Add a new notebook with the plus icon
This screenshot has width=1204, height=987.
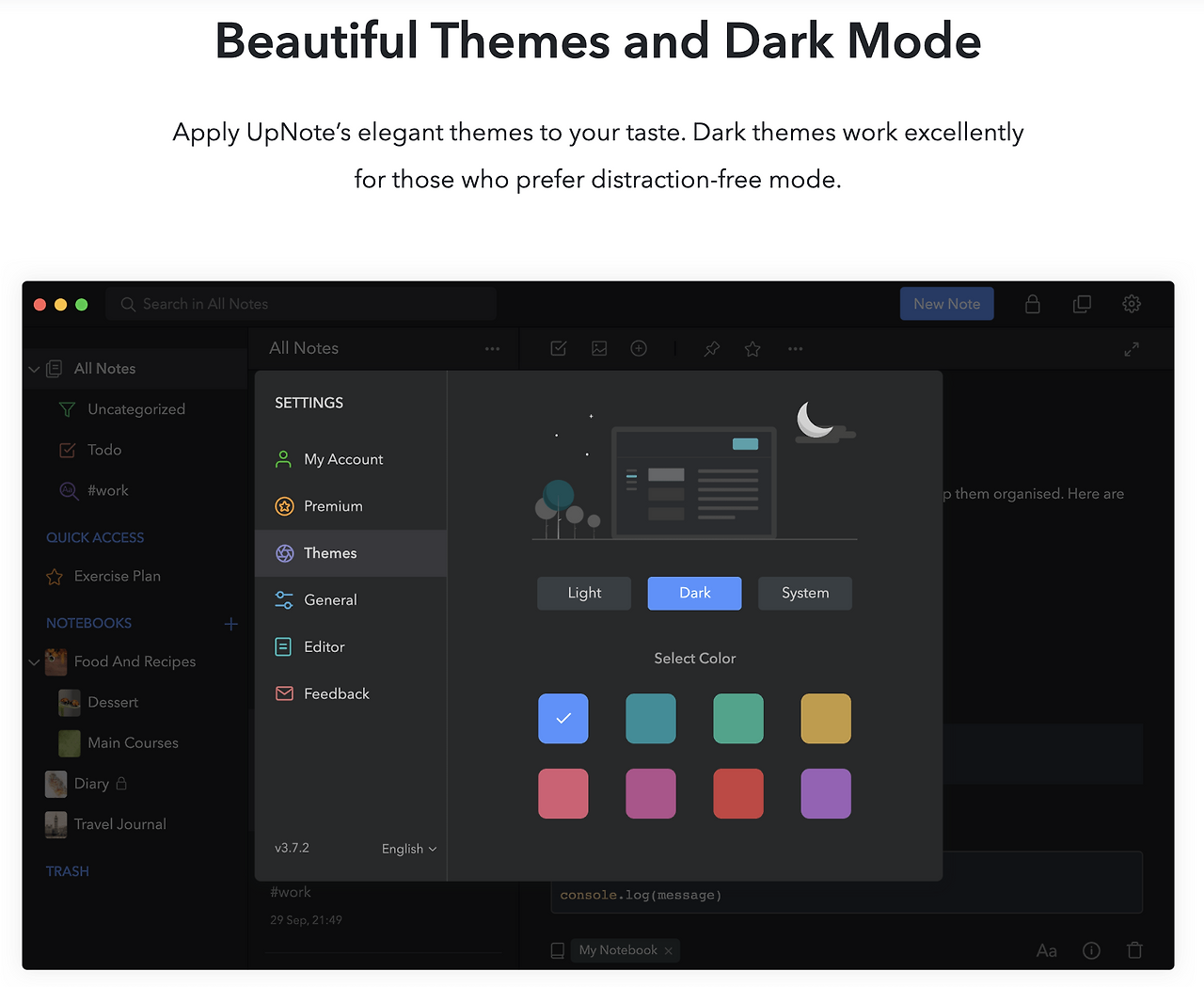click(231, 624)
